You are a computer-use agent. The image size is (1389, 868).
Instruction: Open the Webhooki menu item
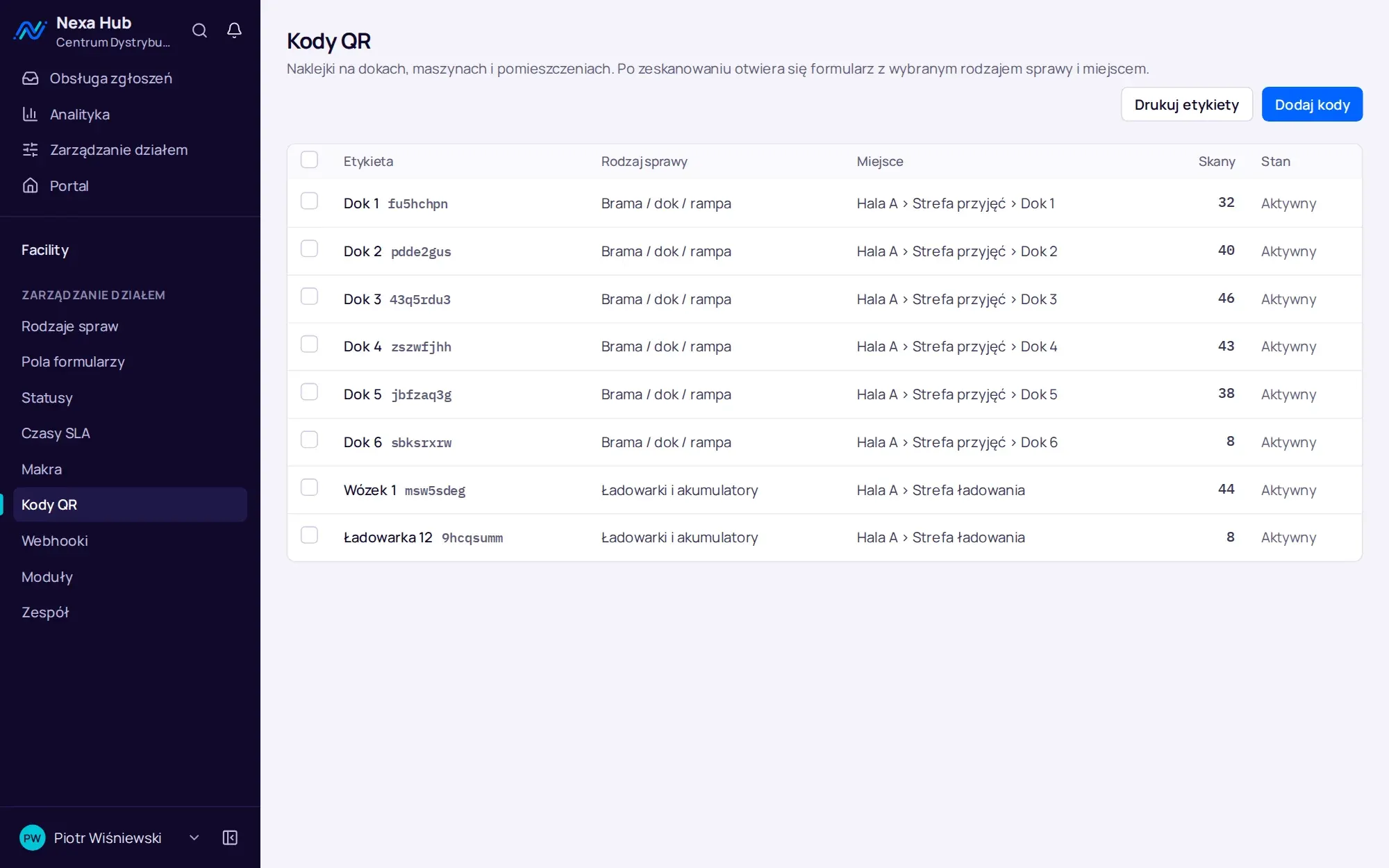tap(130, 541)
